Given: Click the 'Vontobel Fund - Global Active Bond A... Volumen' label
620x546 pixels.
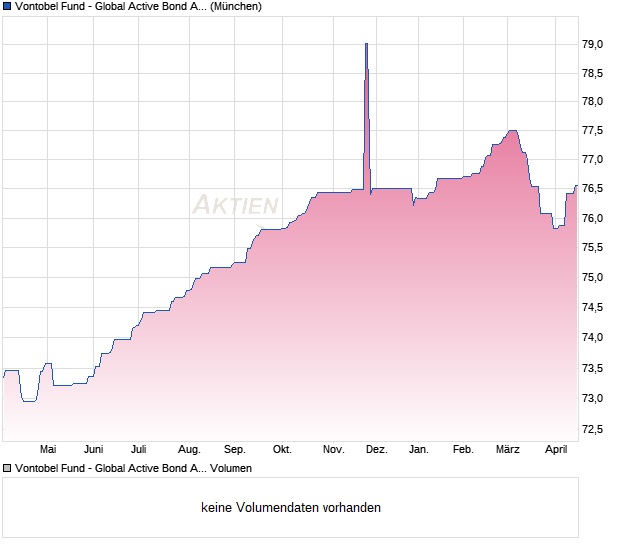Looking at the screenshot, I should point(133,468).
